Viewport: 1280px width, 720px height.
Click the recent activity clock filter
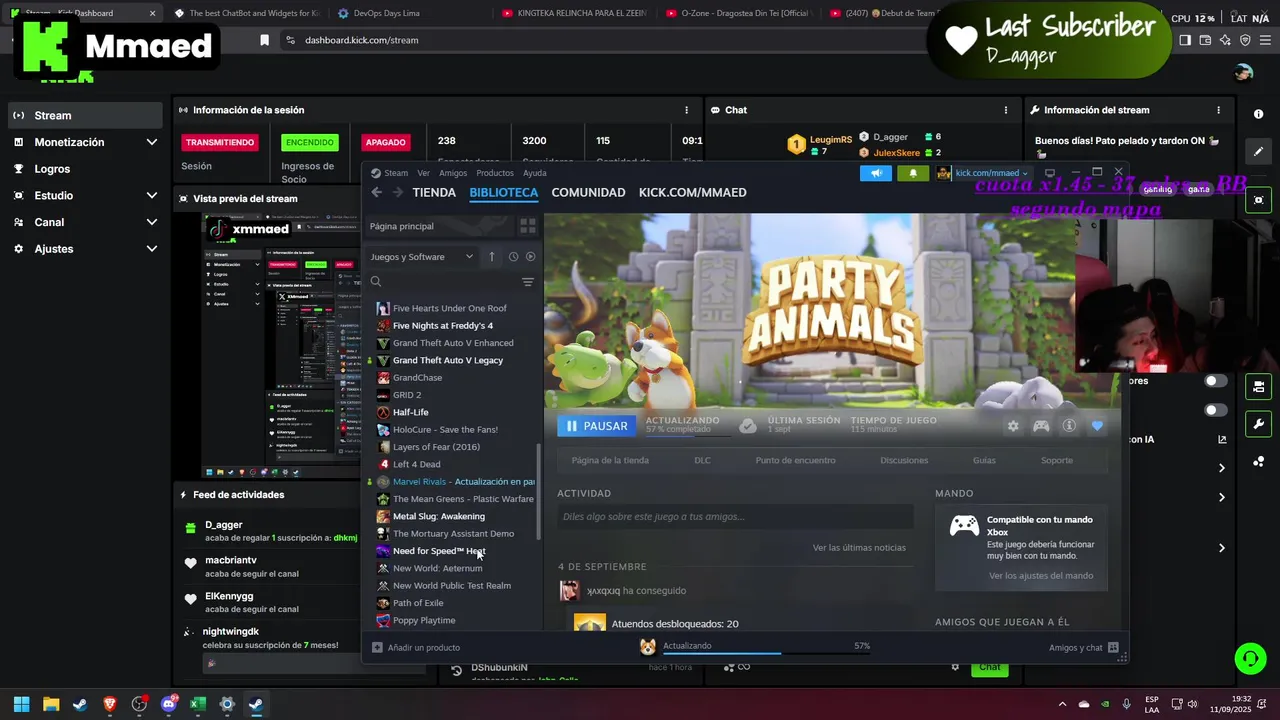tap(513, 257)
